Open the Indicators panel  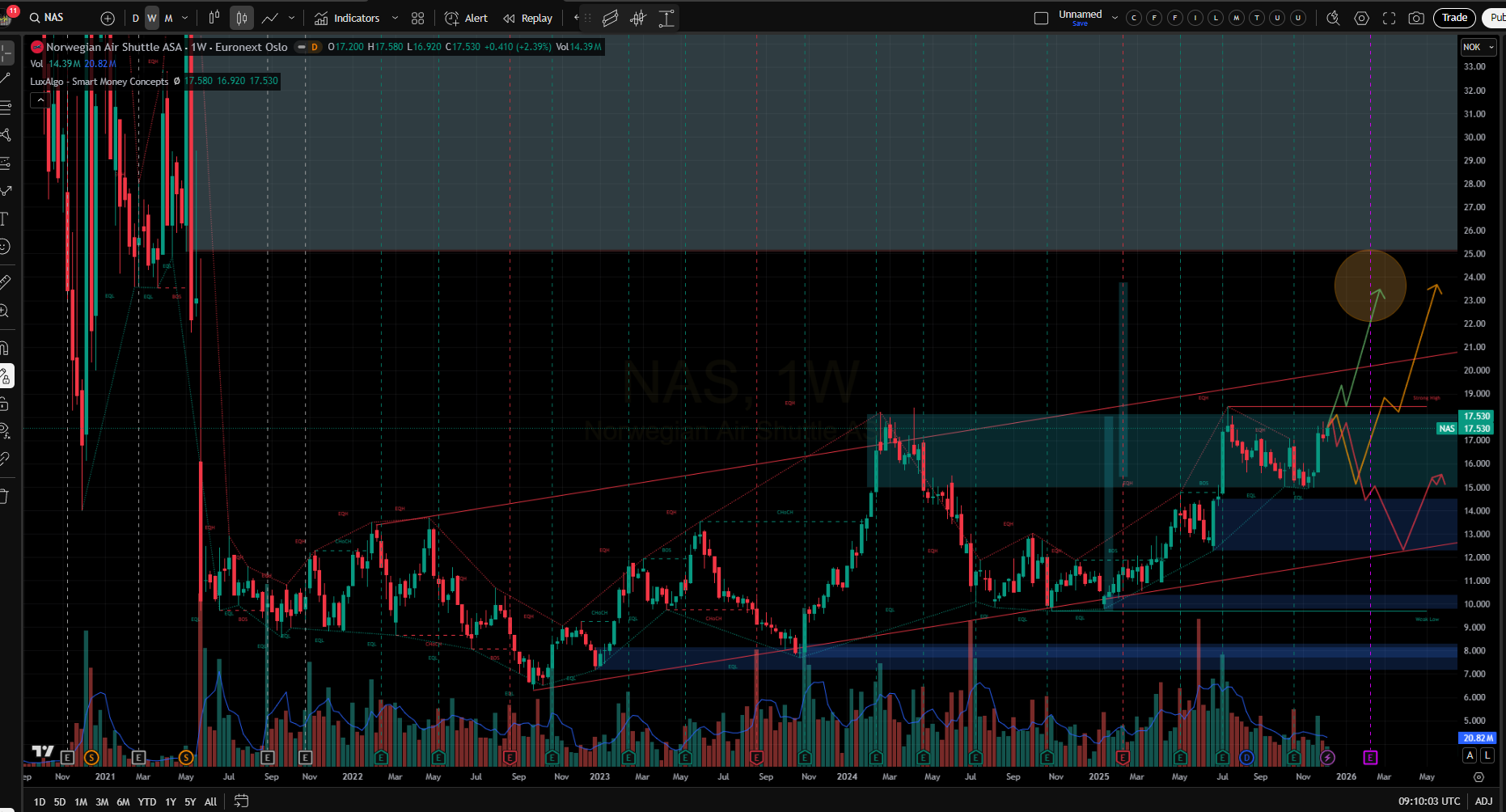tap(347, 18)
